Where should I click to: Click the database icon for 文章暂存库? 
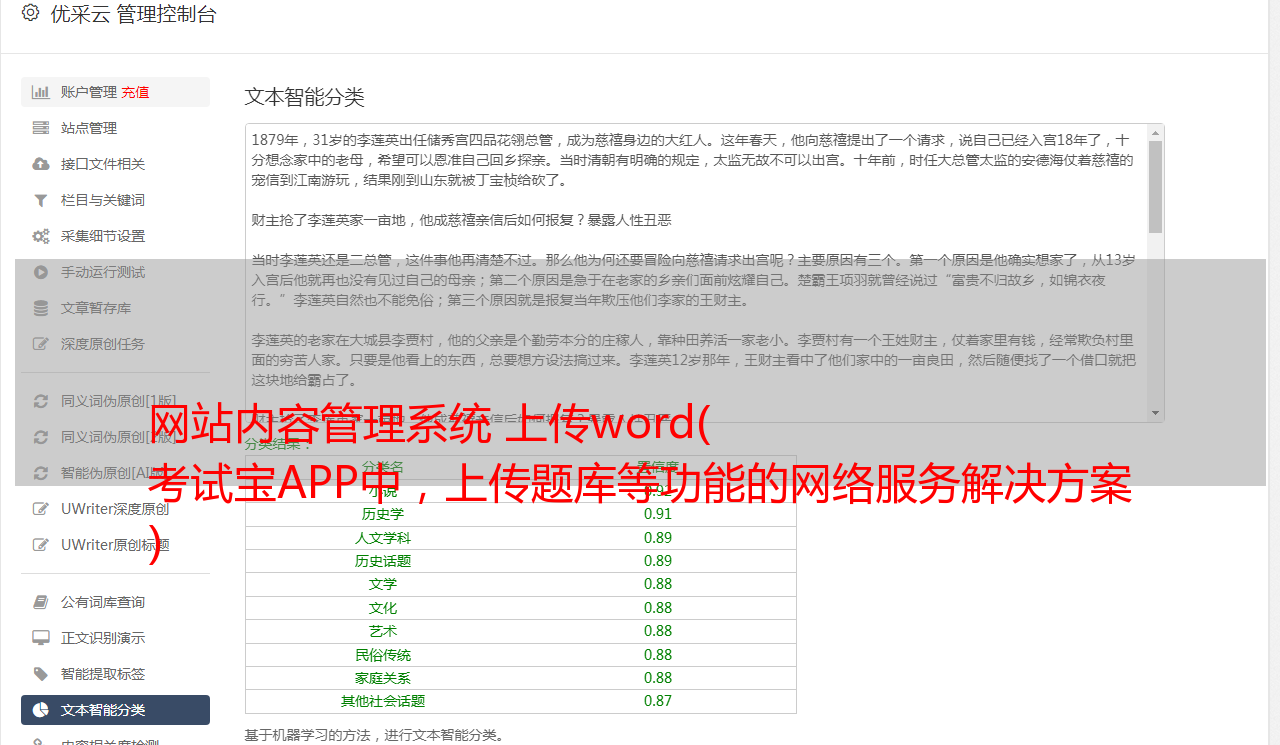point(40,308)
